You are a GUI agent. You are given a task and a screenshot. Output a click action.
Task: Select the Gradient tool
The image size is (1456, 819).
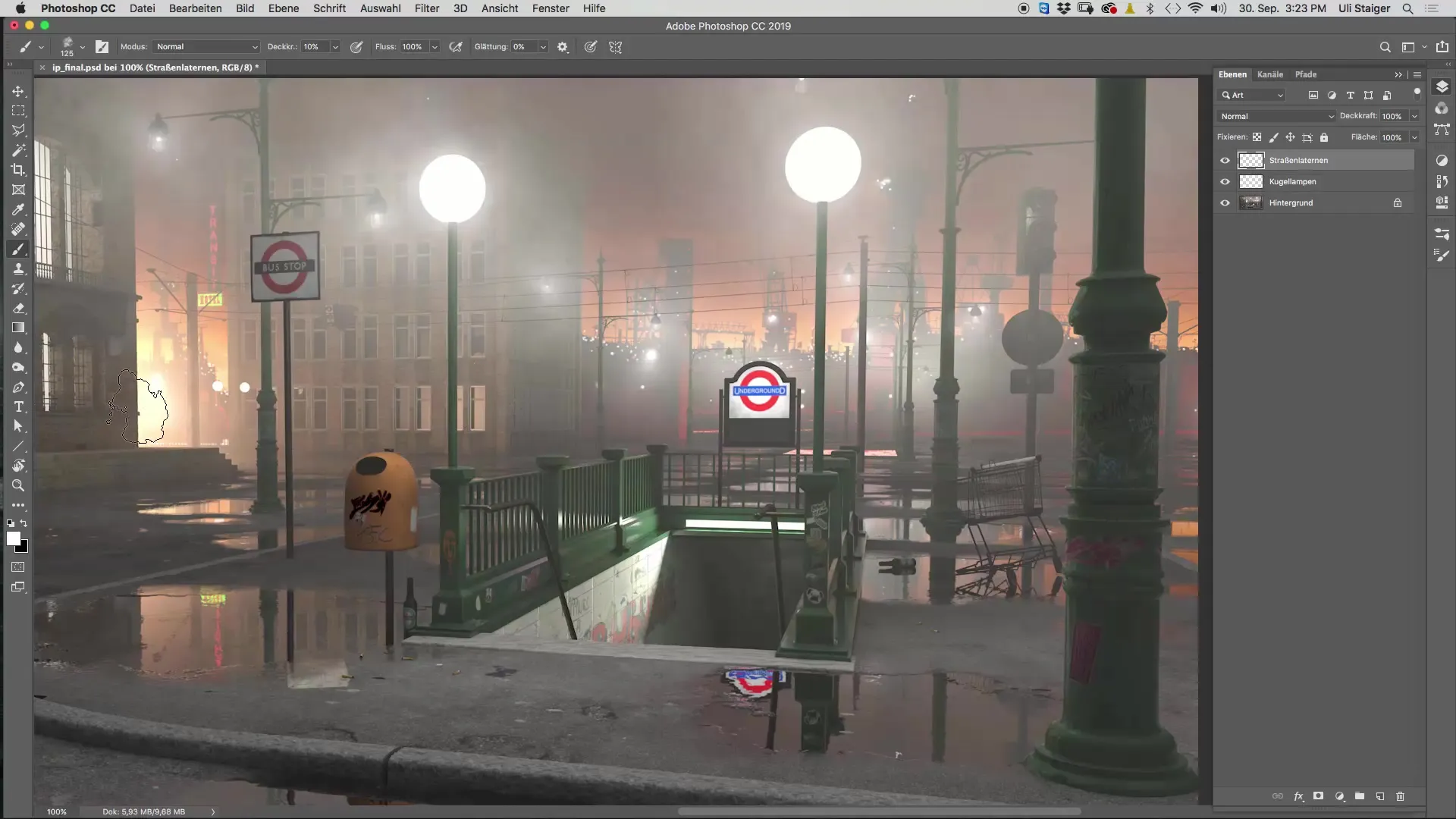(x=18, y=328)
